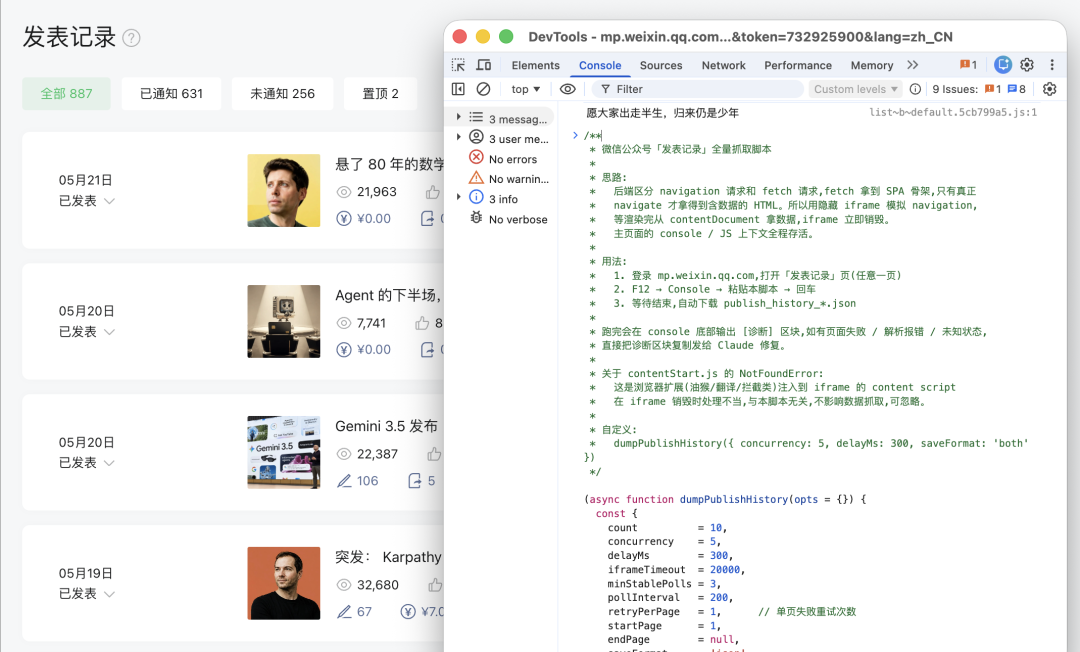Viewport: 1080px width, 652px height.
Task: Select the inspect element picker icon
Action: point(458,65)
